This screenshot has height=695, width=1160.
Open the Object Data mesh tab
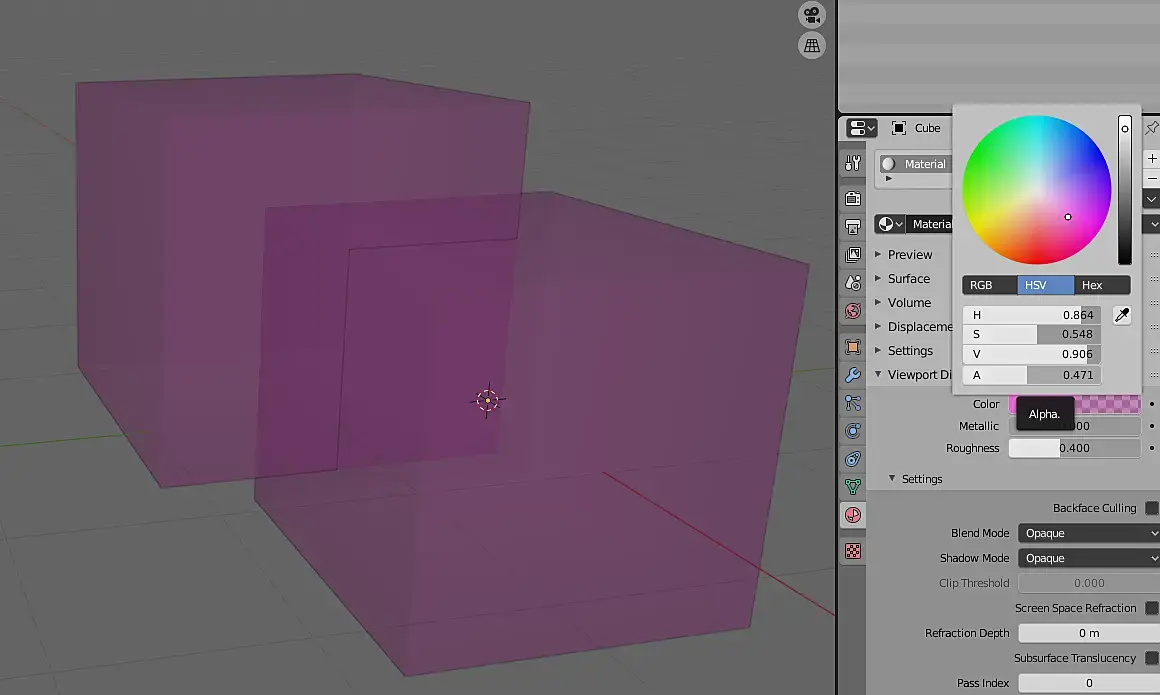853,486
